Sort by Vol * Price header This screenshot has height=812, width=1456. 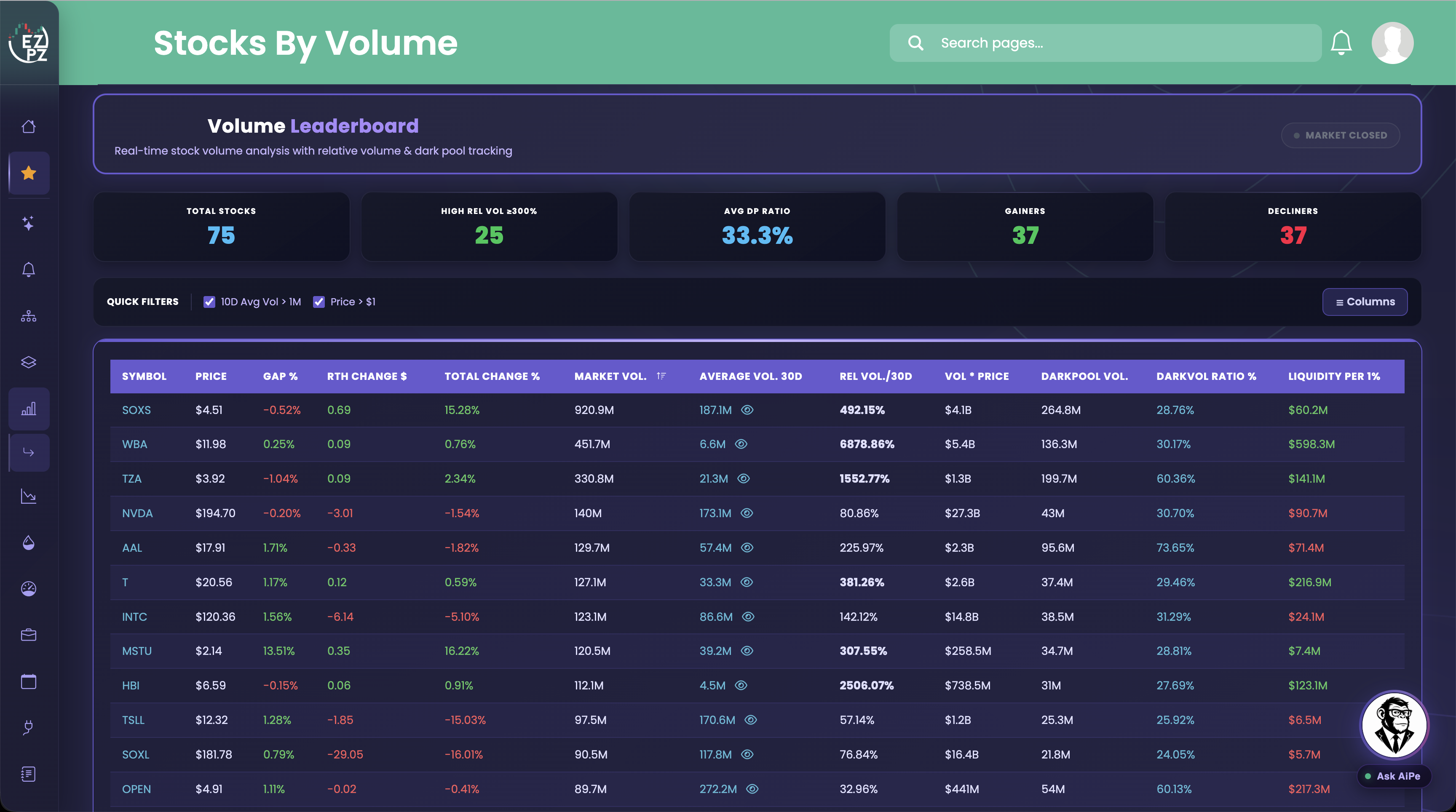[x=977, y=377]
